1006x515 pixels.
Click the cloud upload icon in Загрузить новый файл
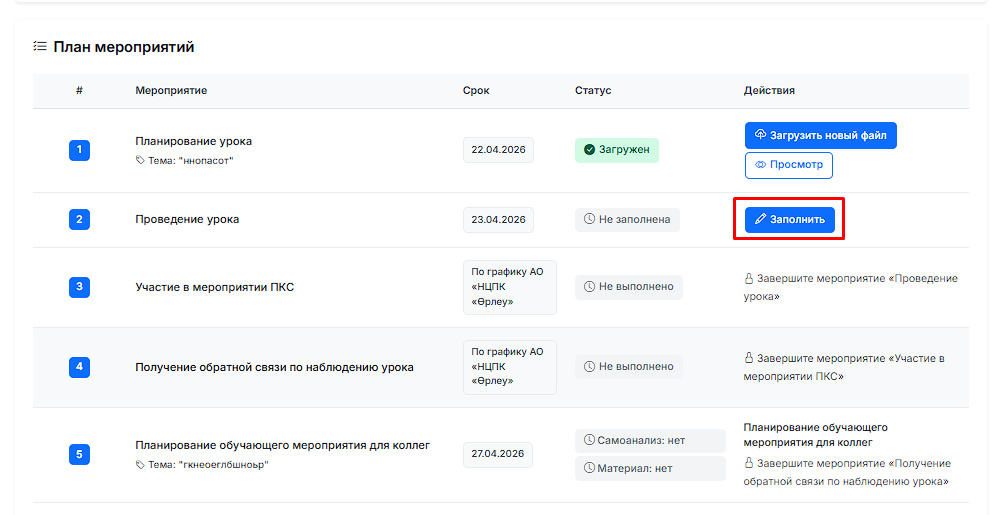[760, 135]
